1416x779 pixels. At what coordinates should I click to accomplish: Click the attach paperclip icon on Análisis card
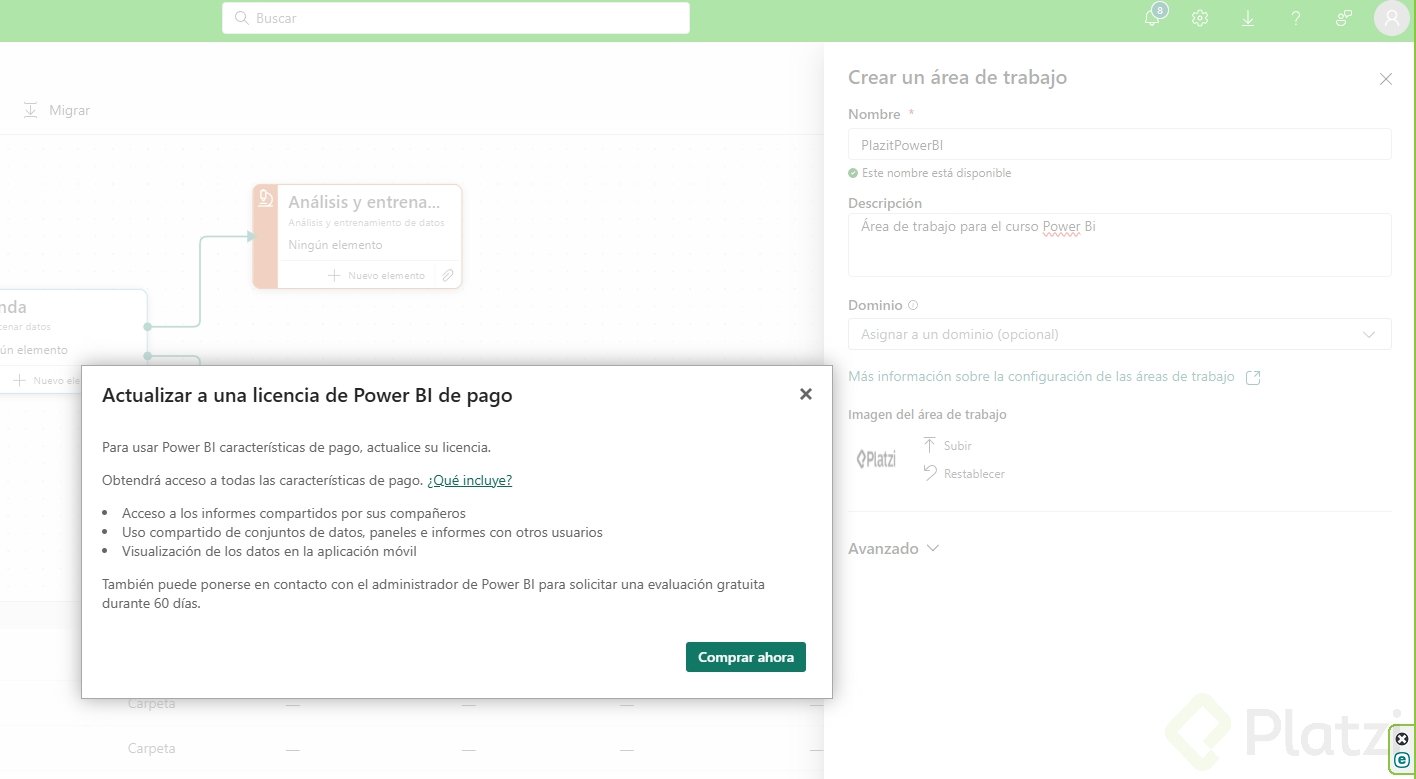click(x=448, y=275)
